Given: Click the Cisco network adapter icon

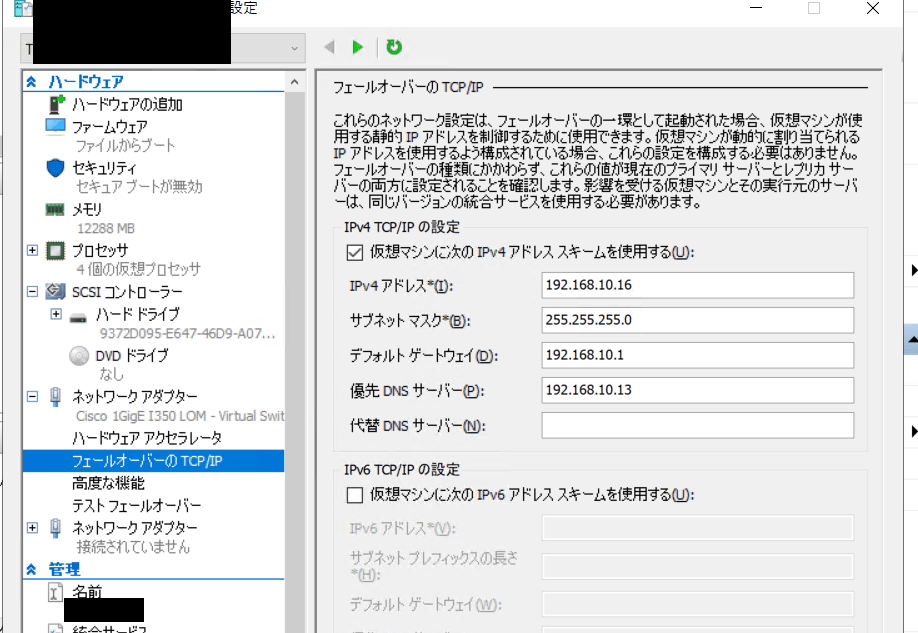Looking at the screenshot, I should click(x=56, y=397).
